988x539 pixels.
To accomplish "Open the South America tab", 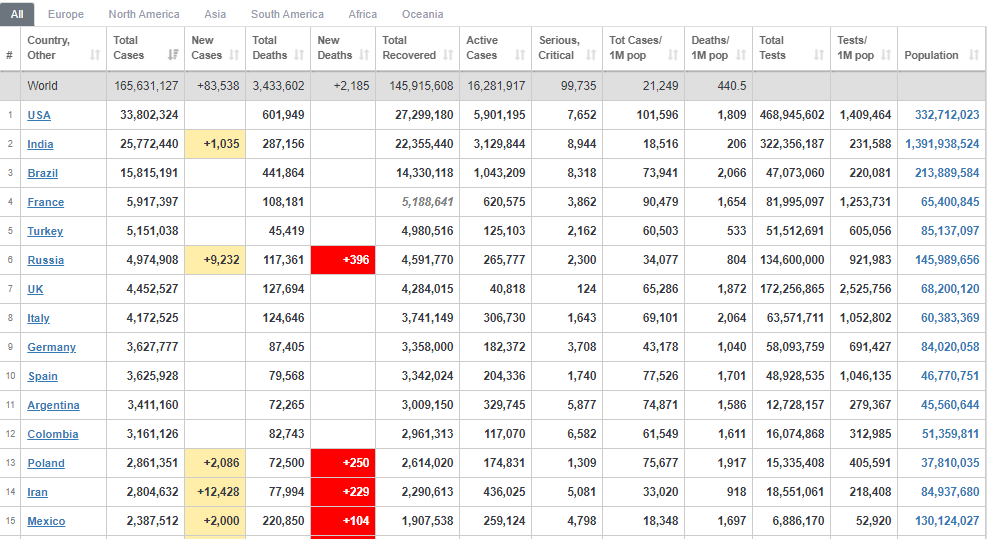I will point(287,14).
